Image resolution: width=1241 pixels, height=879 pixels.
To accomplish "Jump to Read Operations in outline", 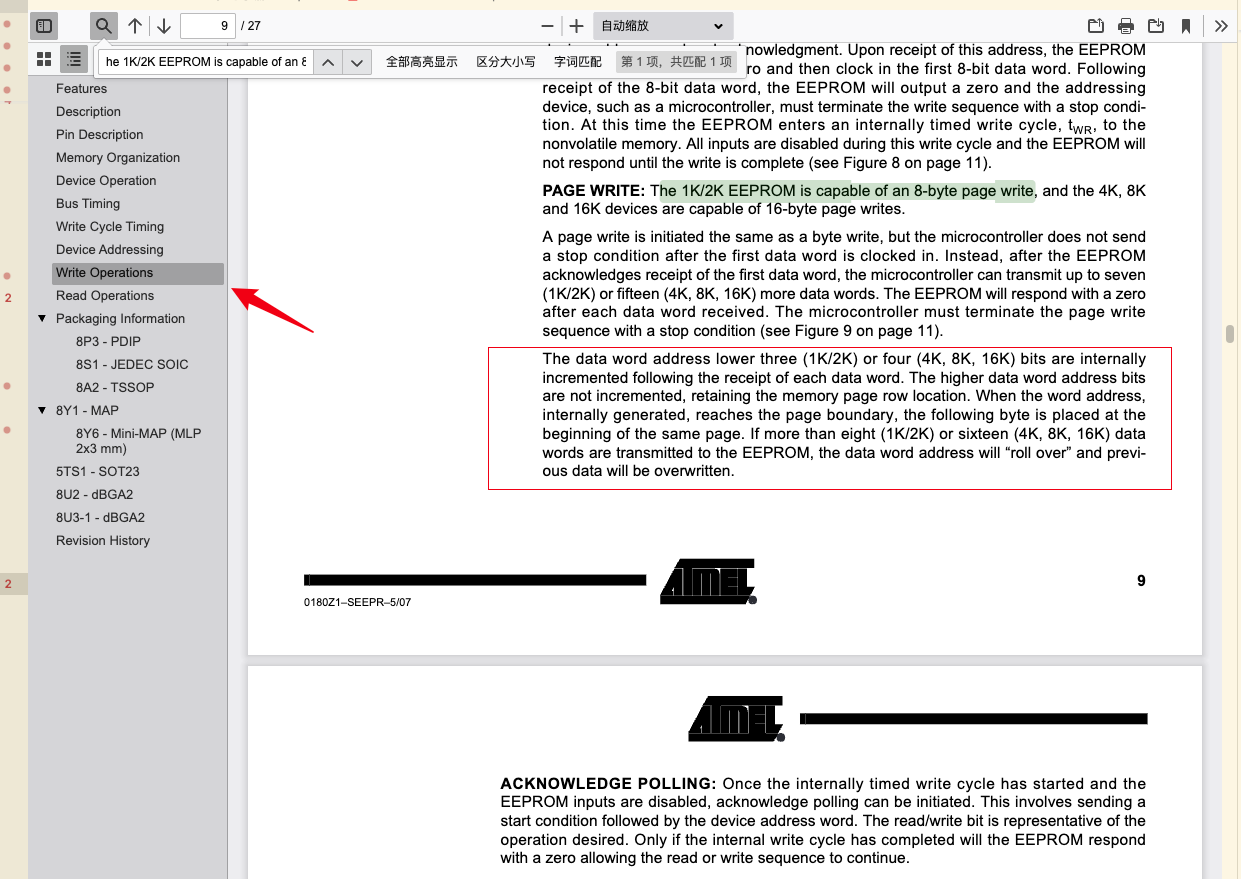I will click(x=105, y=296).
